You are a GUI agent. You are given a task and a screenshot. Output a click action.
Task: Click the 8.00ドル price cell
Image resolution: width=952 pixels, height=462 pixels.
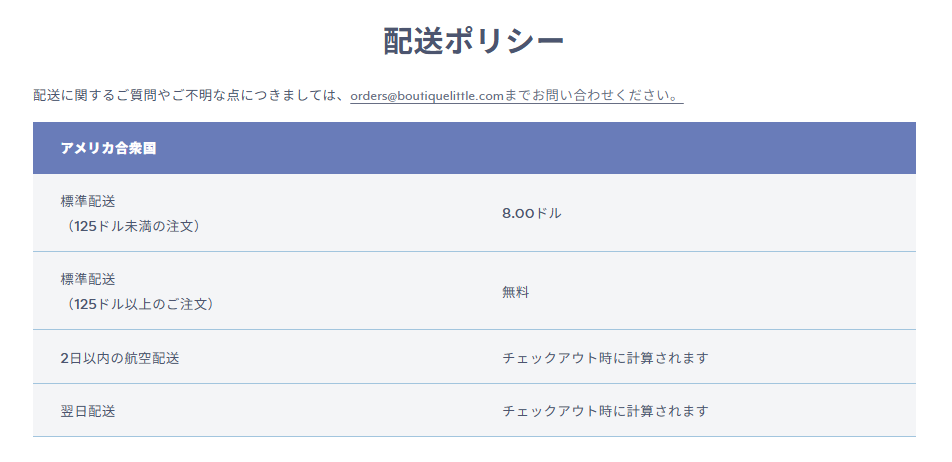click(532, 213)
